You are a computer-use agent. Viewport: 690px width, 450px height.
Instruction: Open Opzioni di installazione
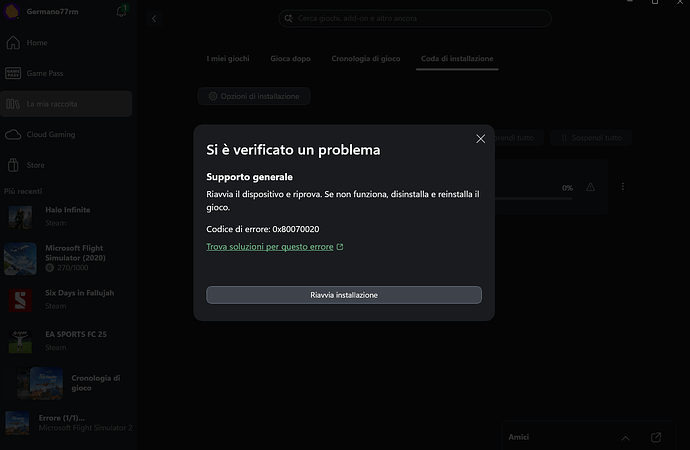coord(254,96)
